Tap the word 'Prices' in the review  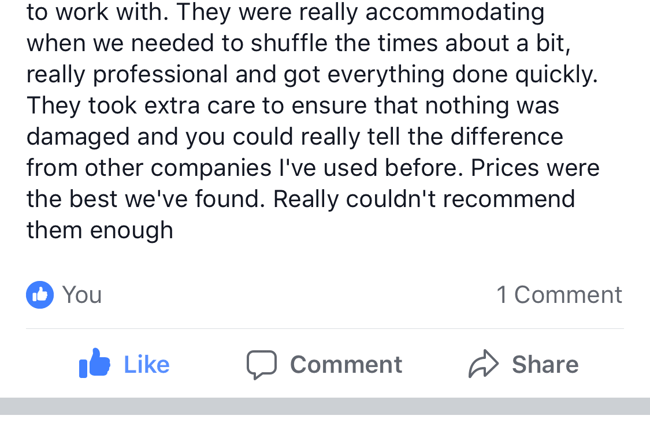pyautogui.click(x=504, y=168)
